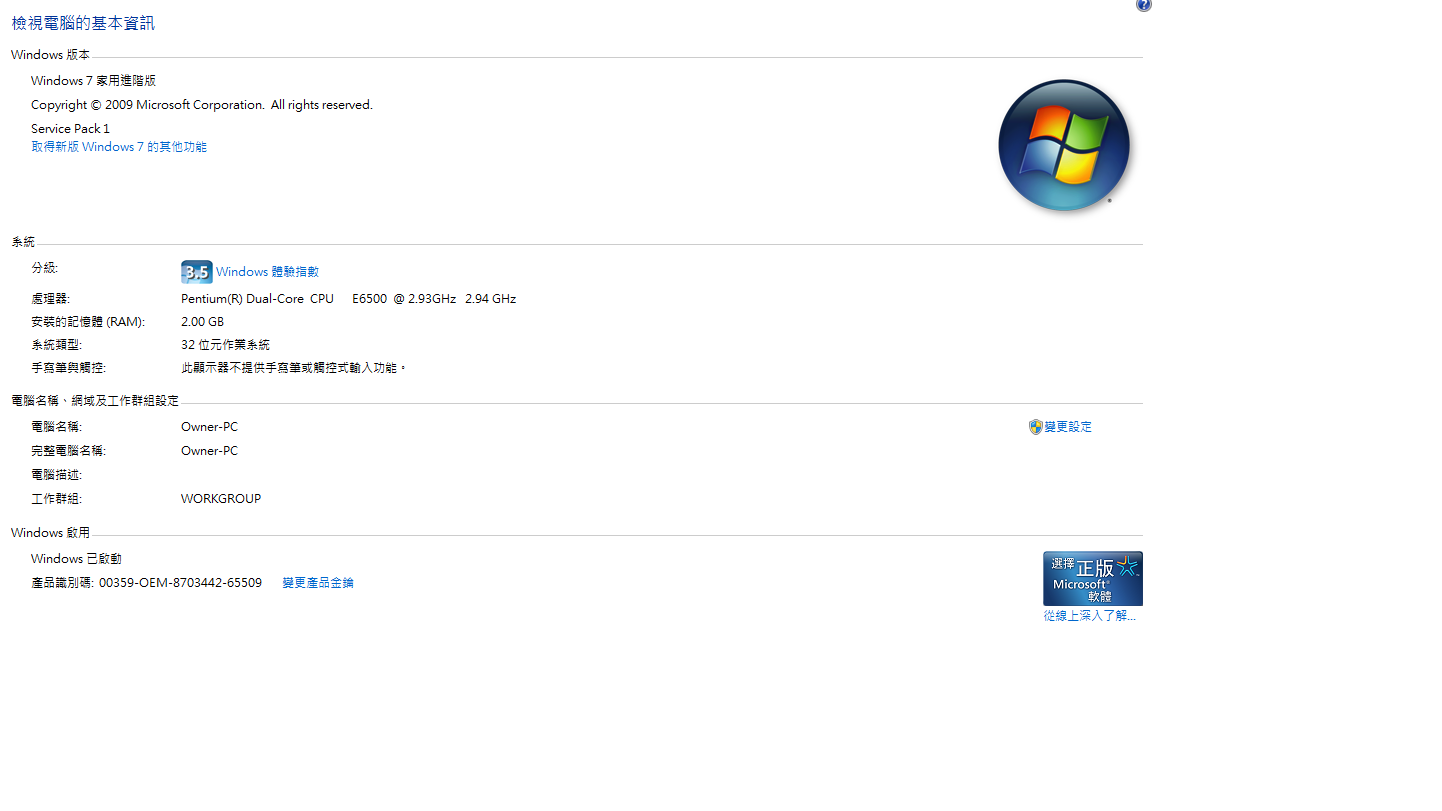Click 變更設定 to change computer name settings

(1068, 427)
